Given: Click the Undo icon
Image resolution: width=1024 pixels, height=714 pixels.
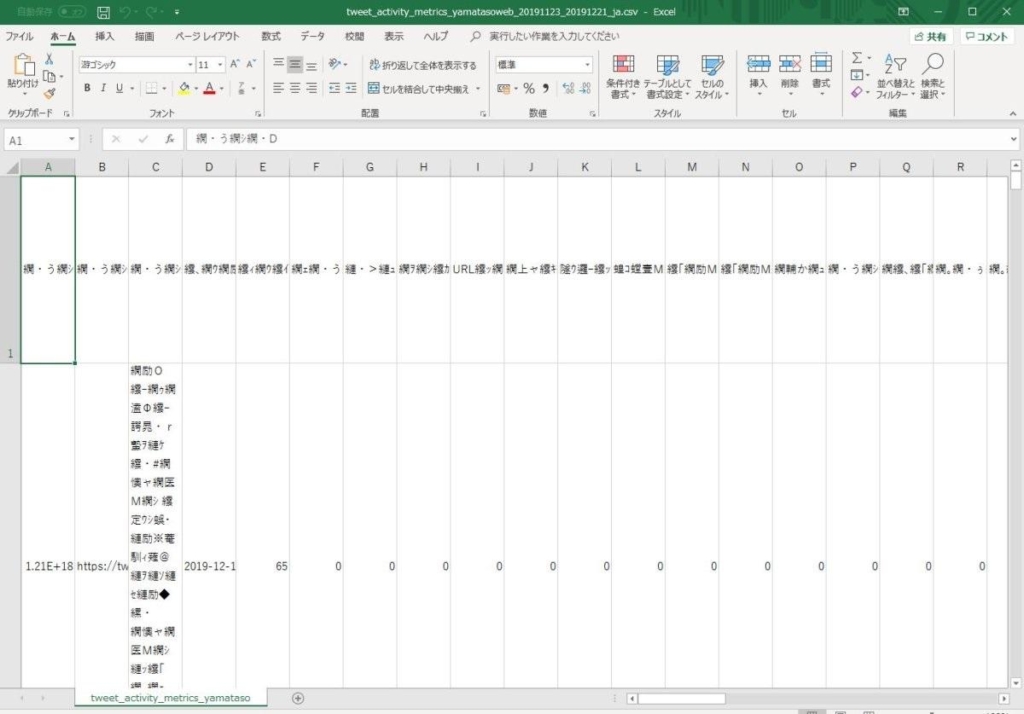Looking at the screenshot, I should 124,11.
